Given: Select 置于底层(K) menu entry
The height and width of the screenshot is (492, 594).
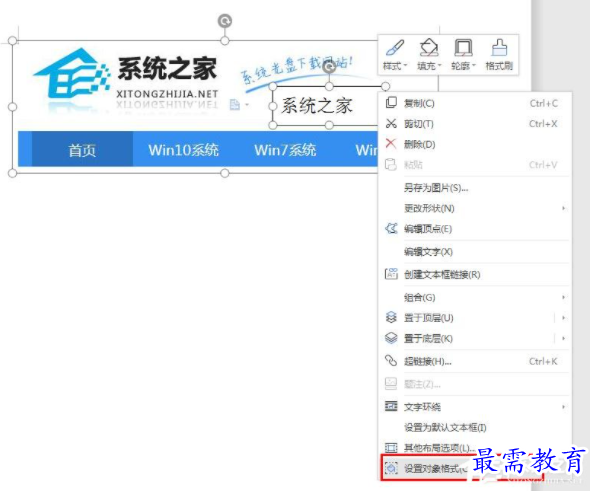Looking at the screenshot, I should [x=475, y=338].
